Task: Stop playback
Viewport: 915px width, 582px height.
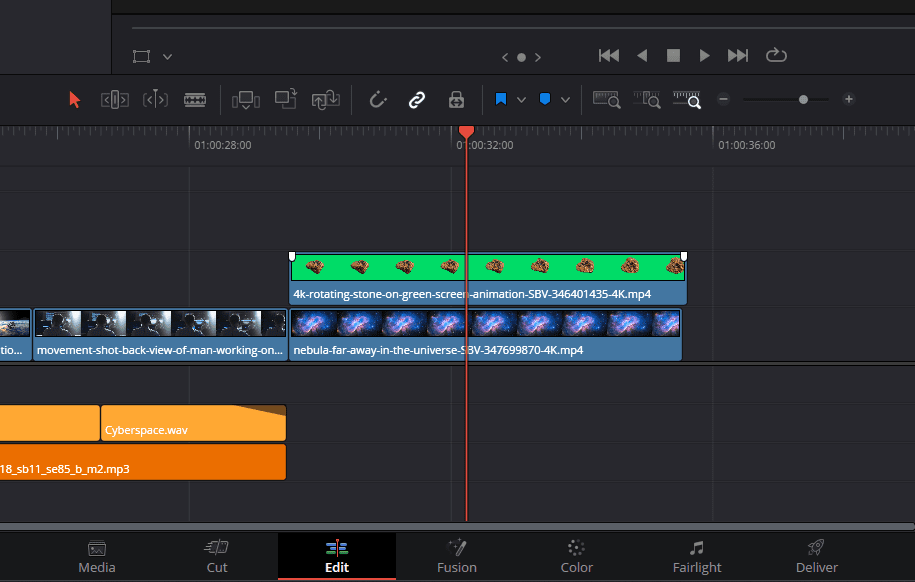Action: click(x=673, y=55)
